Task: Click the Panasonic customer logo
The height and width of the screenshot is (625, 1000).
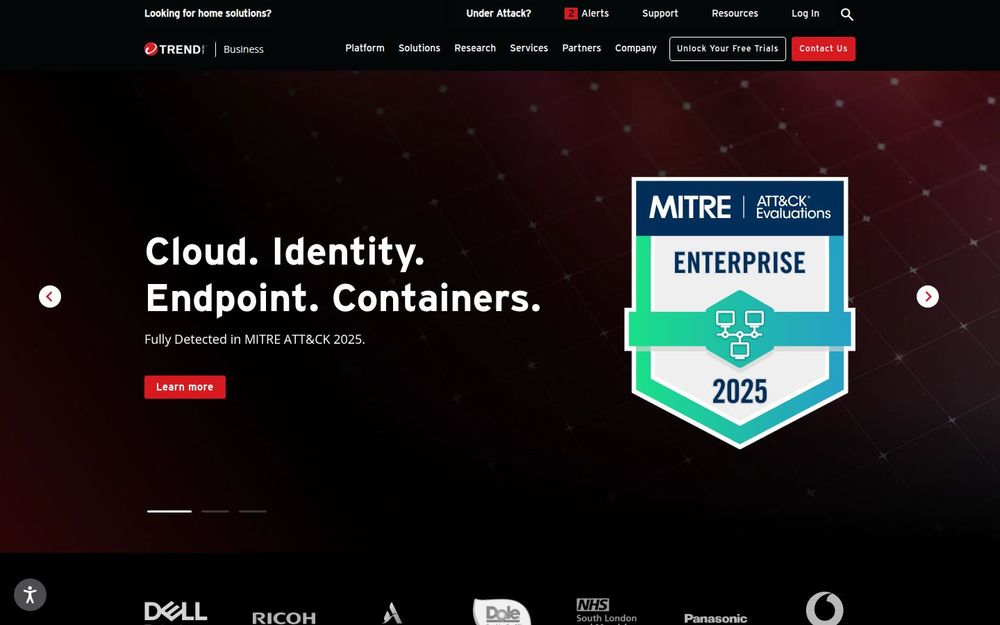Action: pyautogui.click(x=716, y=618)
